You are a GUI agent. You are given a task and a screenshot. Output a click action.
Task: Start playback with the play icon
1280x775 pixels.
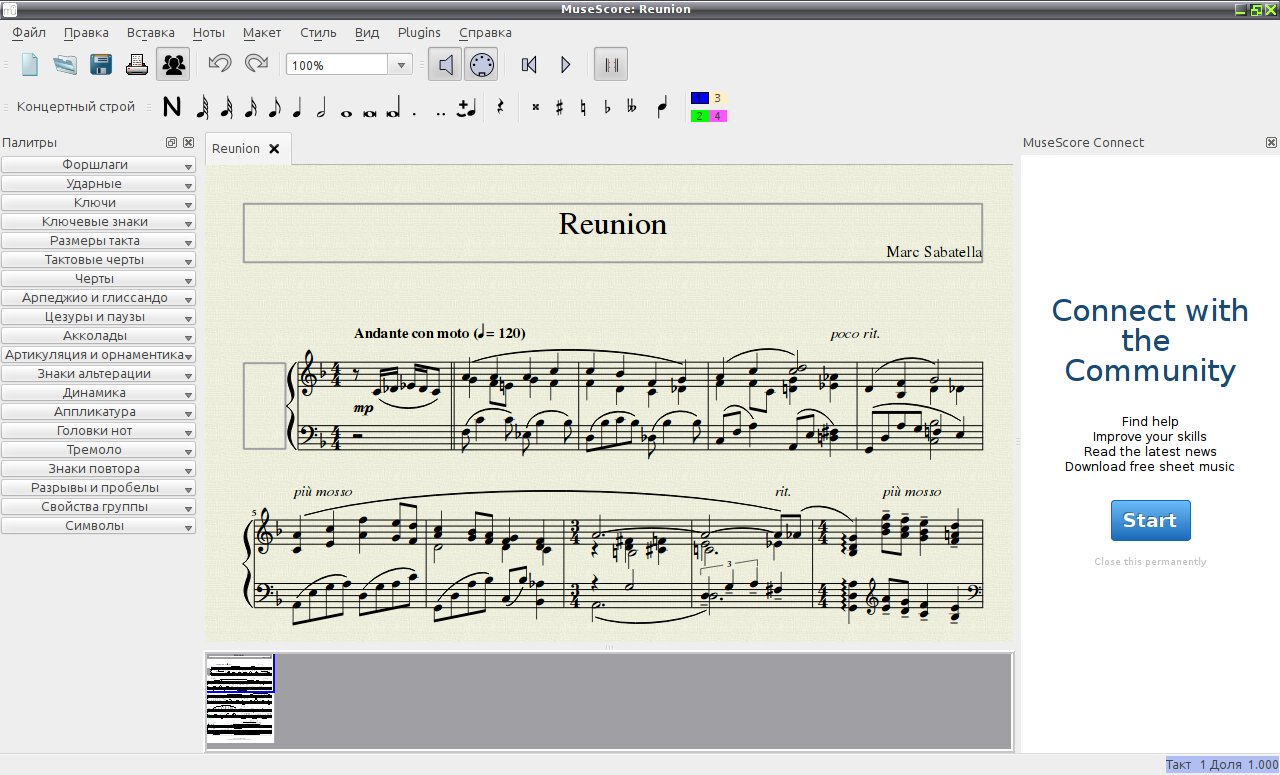pyautogui.click(x=565, y=65)
